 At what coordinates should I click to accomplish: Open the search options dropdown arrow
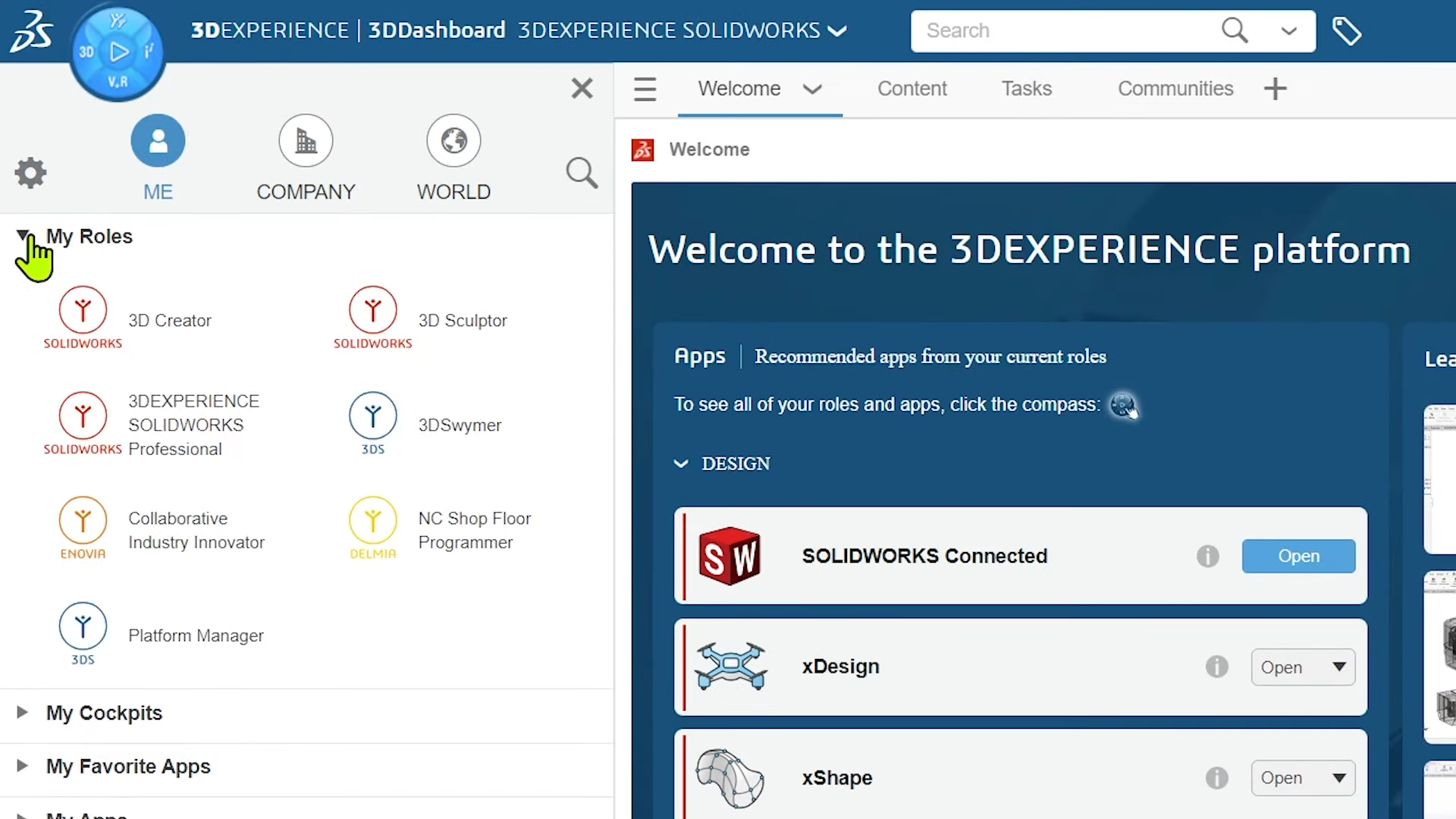tap(1288, 31)
